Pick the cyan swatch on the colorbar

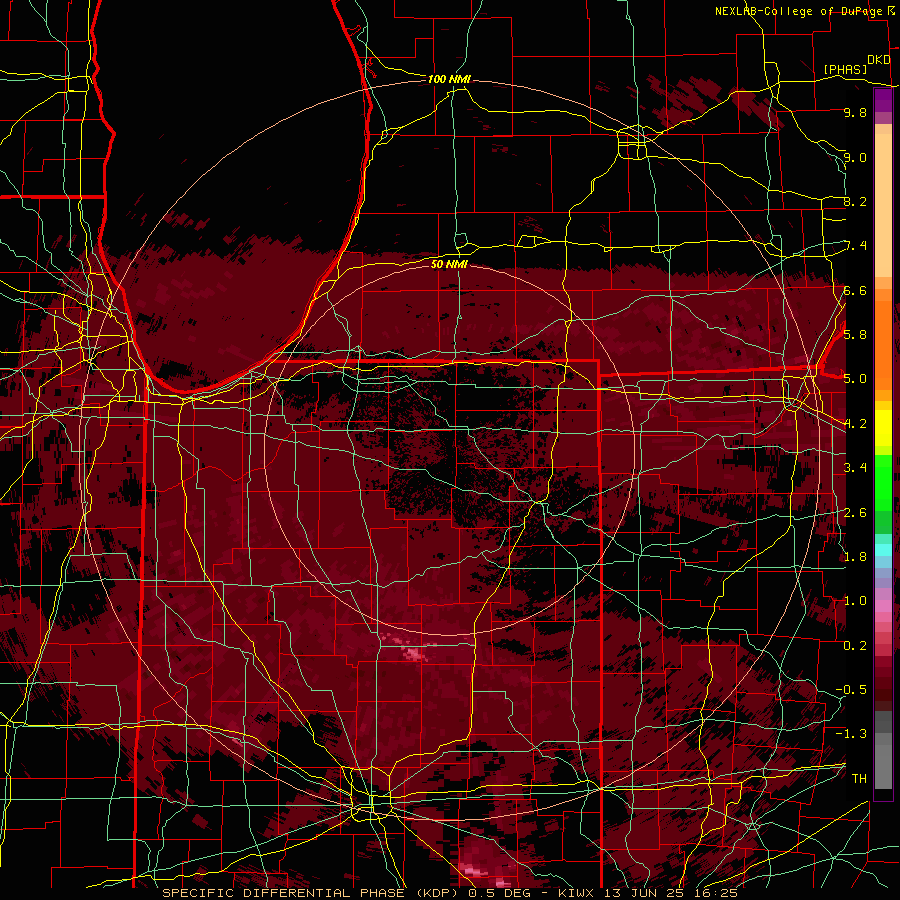(x=883, y=550)
